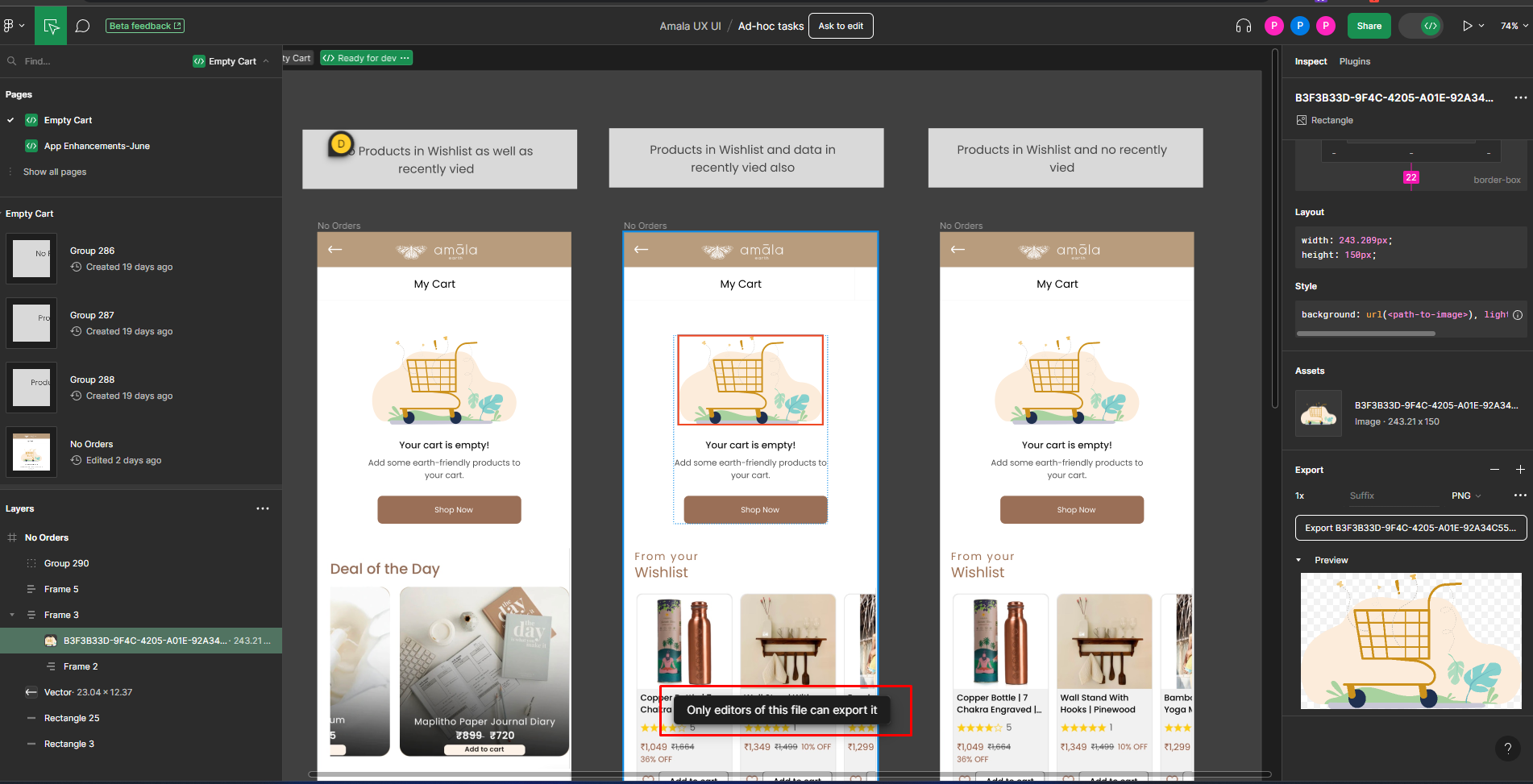The height and width of the screenshot is (784, 1533).
Task: Open the 74% zoom dropdown
Action: [1513, 26]
